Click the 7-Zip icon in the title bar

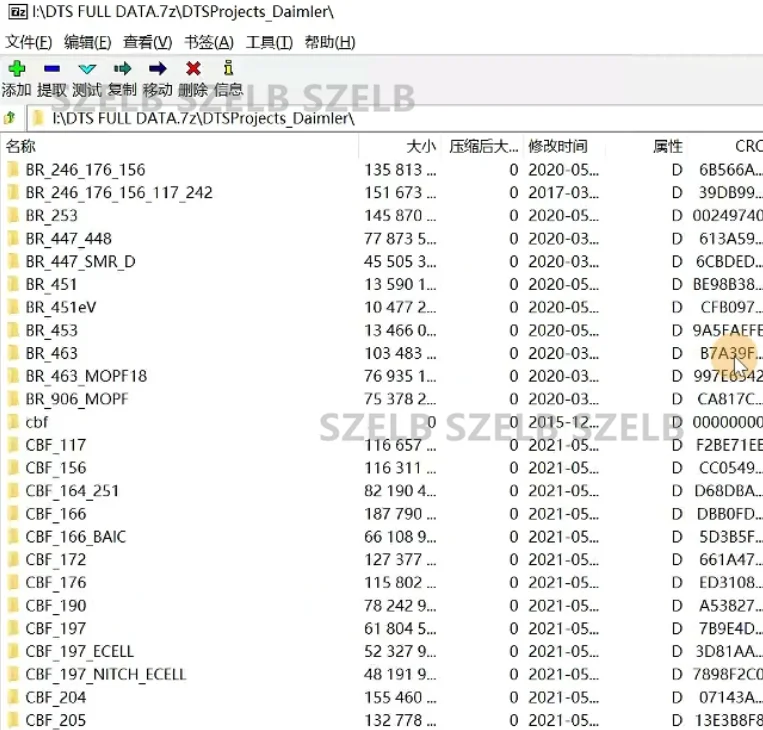click(18, 12)
